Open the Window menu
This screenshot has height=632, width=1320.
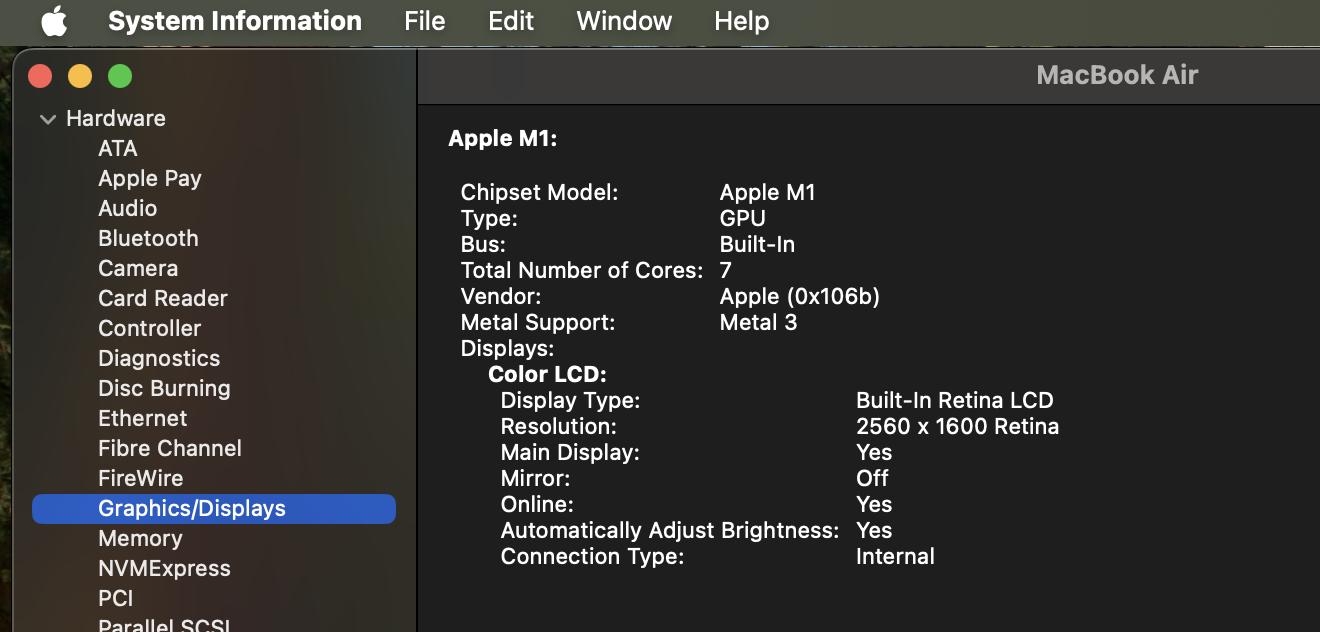[624, 21]
